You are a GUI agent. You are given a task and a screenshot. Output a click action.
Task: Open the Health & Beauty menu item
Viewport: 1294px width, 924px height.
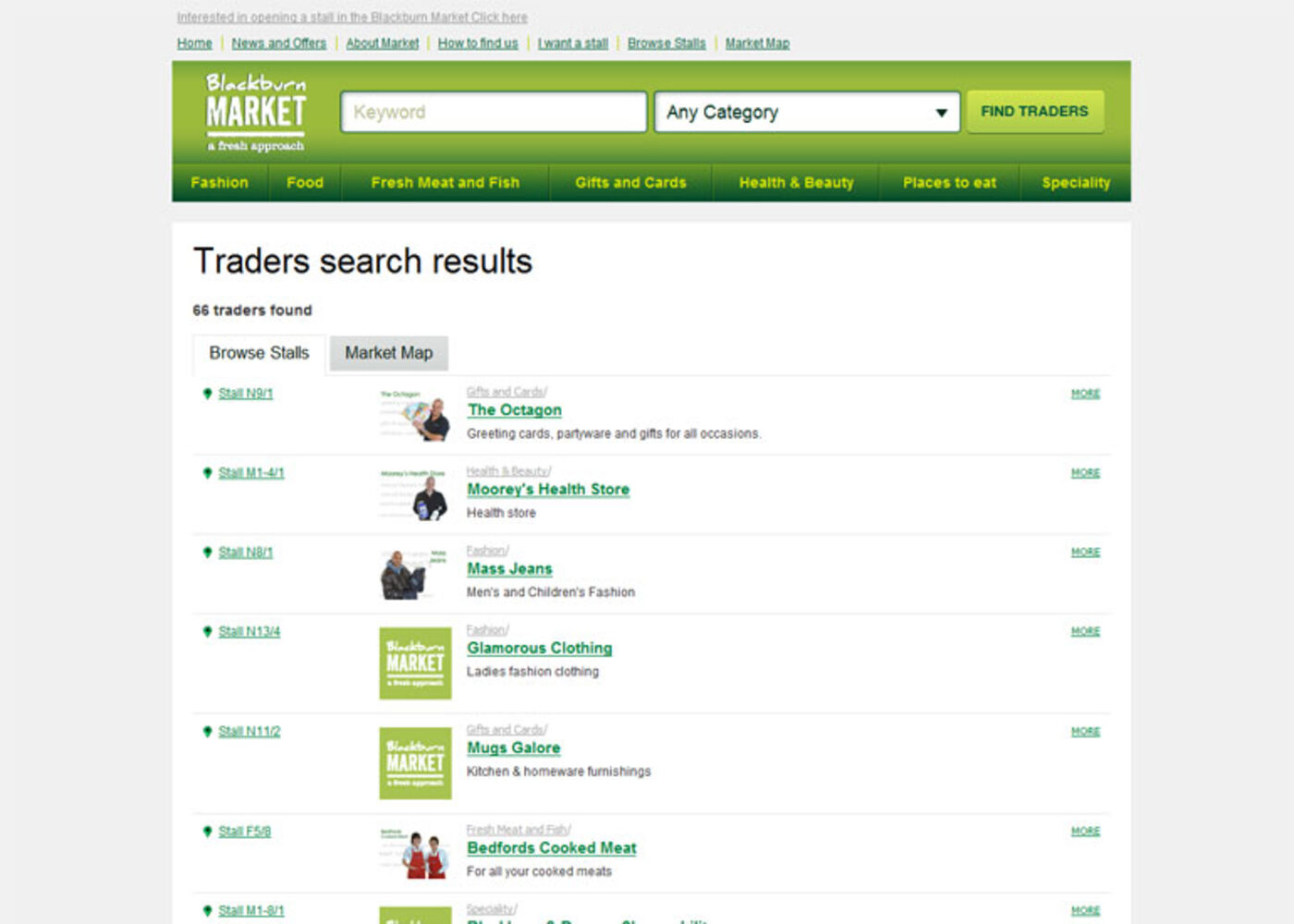click(796, 183)
